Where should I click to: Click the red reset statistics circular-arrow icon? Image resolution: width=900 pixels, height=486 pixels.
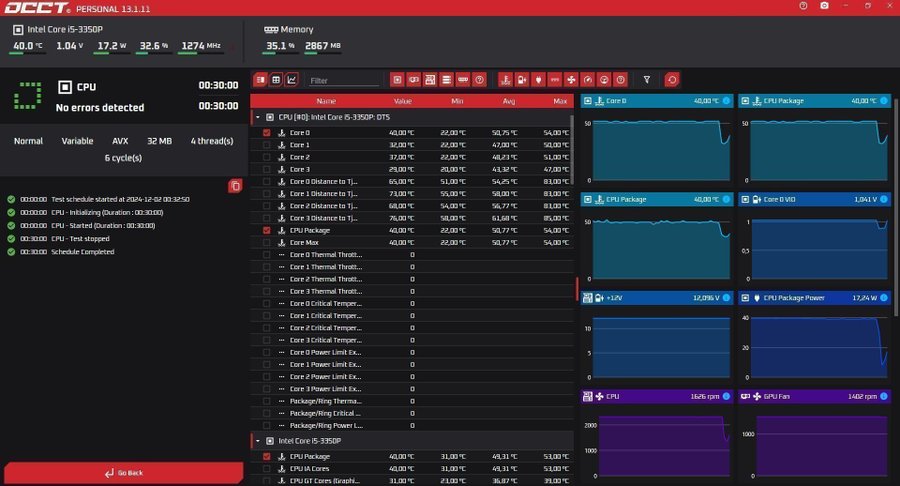[672, 79]
